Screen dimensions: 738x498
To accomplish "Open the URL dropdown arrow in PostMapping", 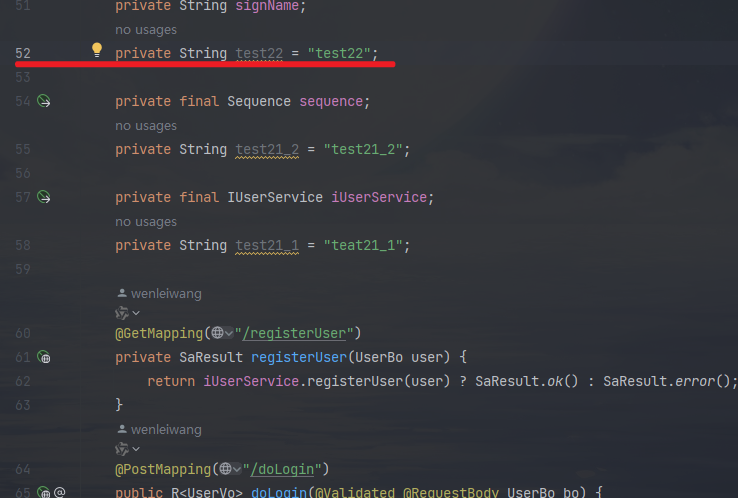I will click(x=238, y=469).
